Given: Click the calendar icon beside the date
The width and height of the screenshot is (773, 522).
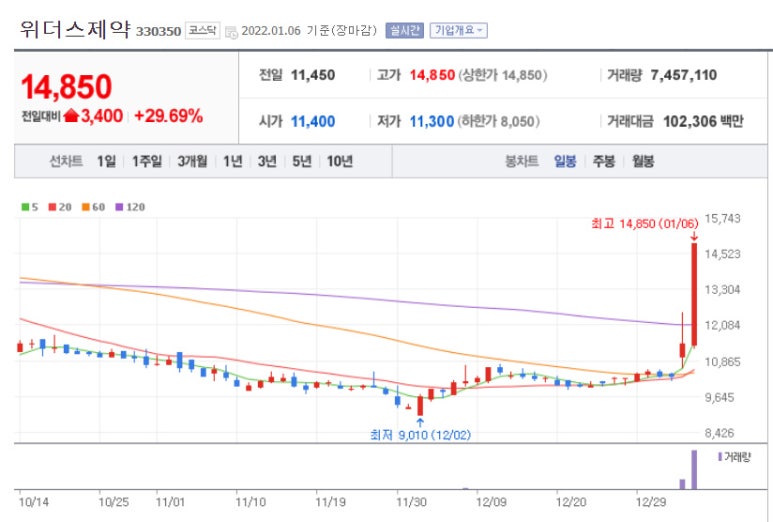Looking at the screenshot, I should [x=231, y=33].
